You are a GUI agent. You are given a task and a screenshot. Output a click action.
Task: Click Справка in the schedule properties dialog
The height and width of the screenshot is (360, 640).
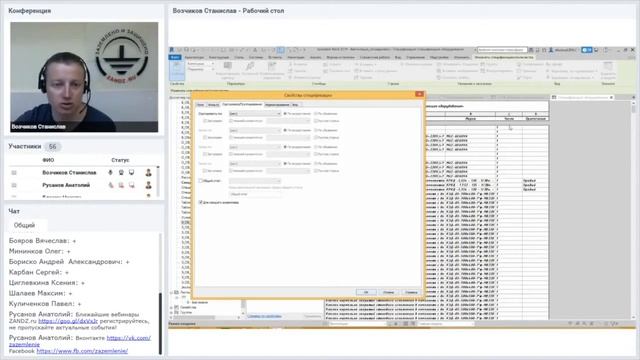tap(411, 292)
